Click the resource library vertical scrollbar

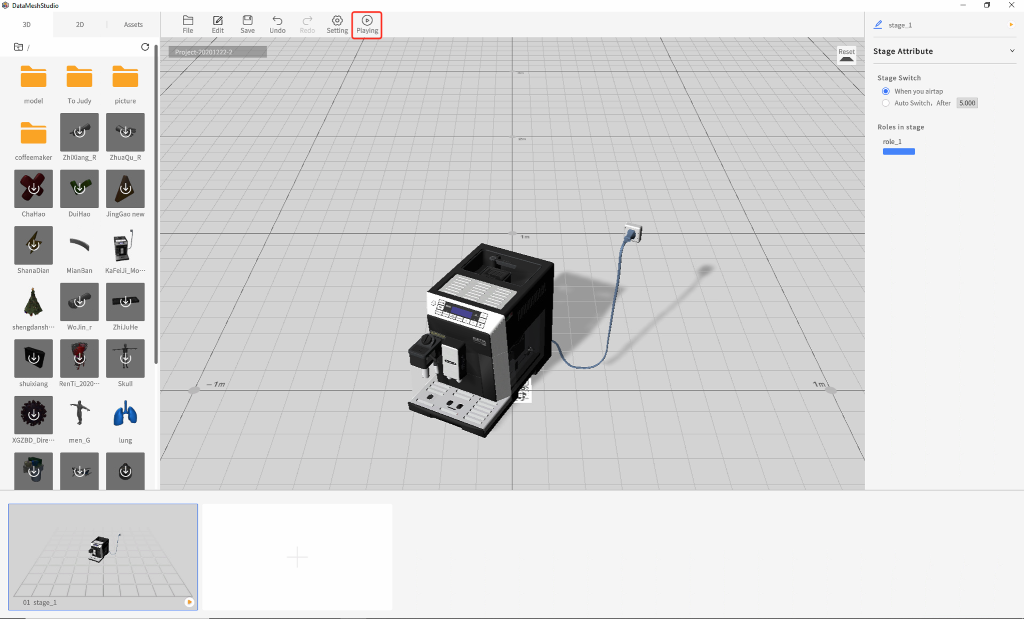pos(156,202)
